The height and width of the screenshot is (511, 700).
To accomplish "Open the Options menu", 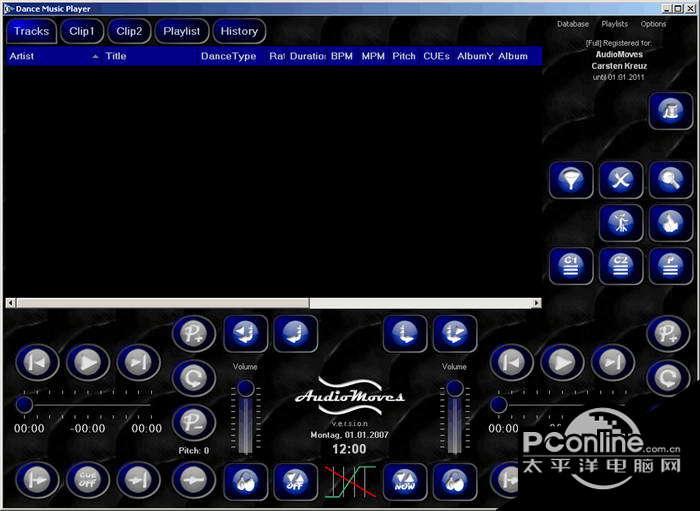I will [x=653, y=24].
